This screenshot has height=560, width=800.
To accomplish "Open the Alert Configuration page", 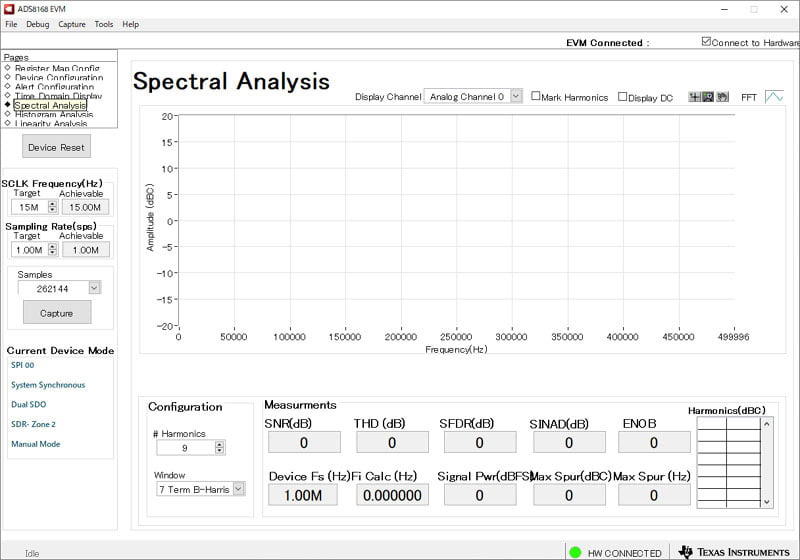I will [55, 86].
